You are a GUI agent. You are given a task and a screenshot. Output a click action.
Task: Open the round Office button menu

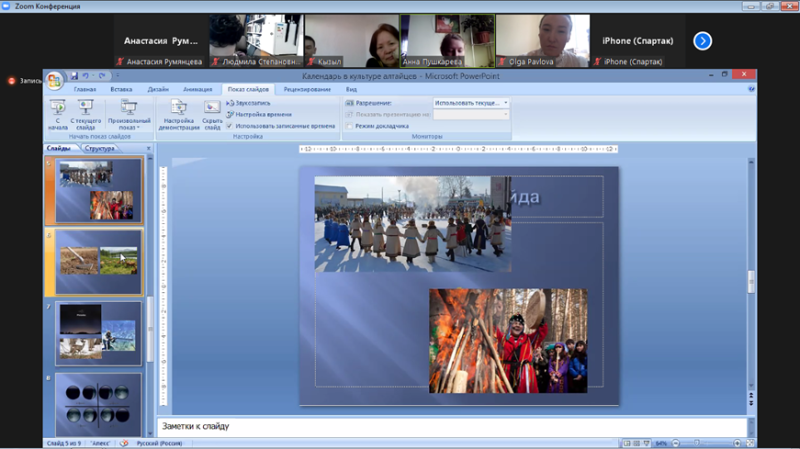point(54,80)
